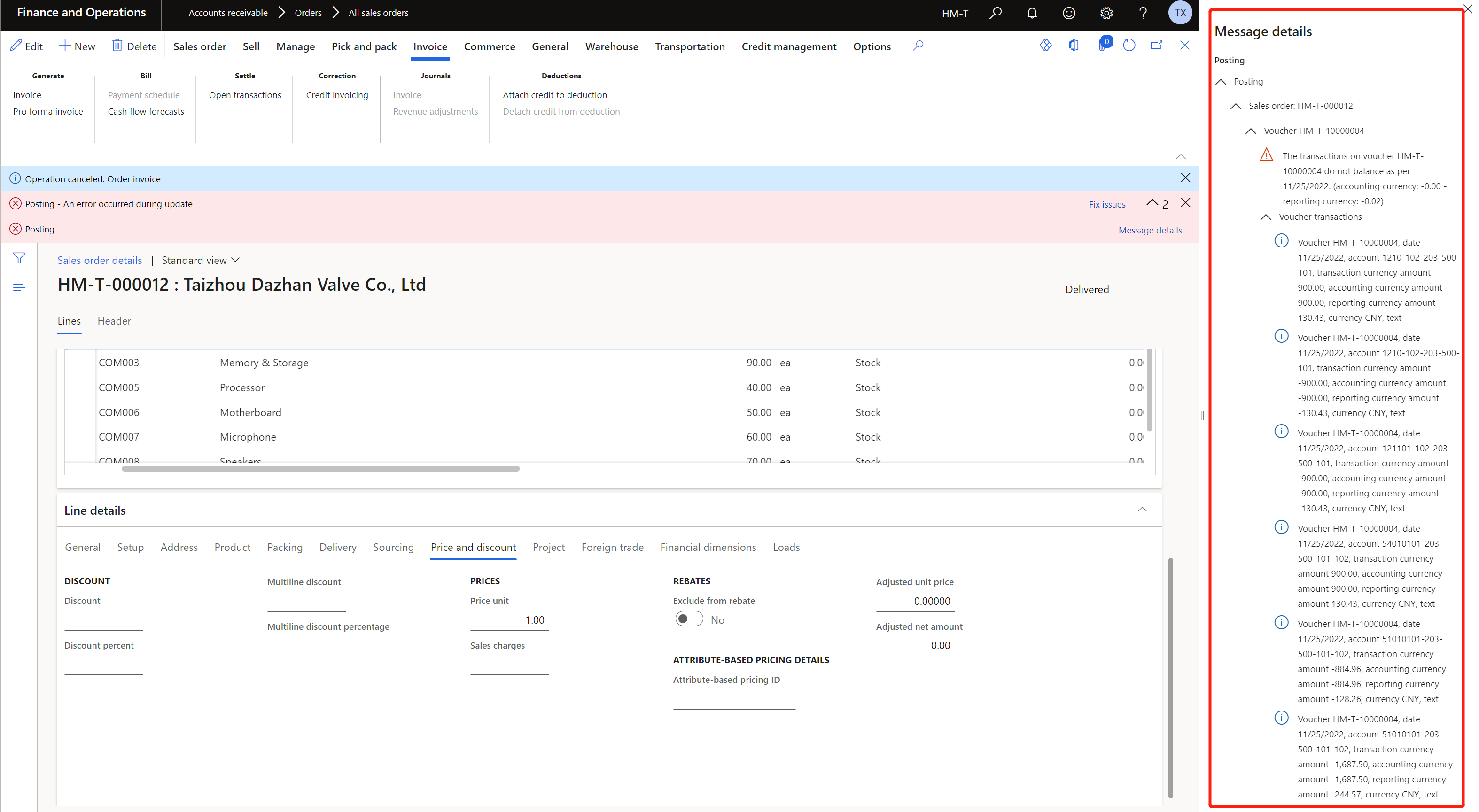1479x812 pixels.
Task: Open notifications via the bell icon
Action: click(x=1031, y=13)
